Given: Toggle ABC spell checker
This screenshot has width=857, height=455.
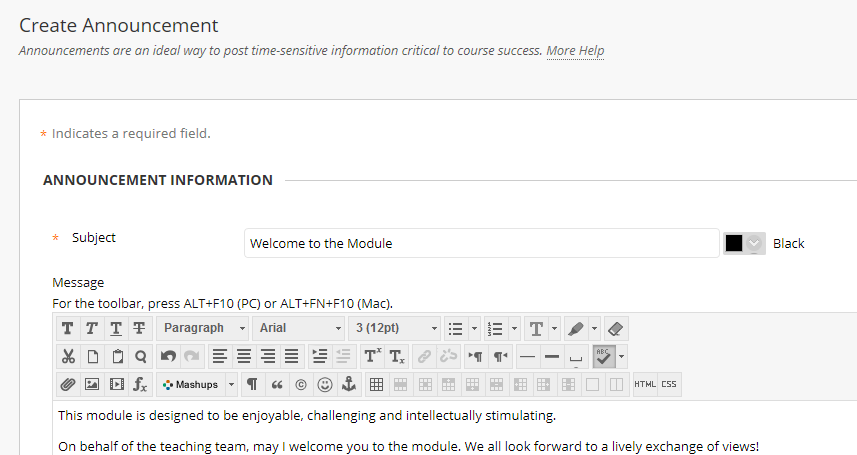Looking at the screenshot, I should (604, 357).
